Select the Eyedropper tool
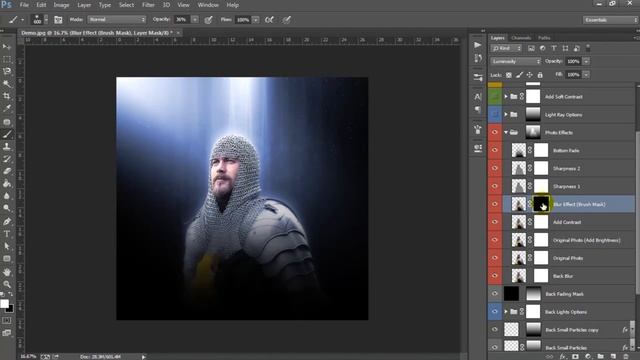Image resolution: width=640 pixels, height=360 pixels. tap(7, 109)
